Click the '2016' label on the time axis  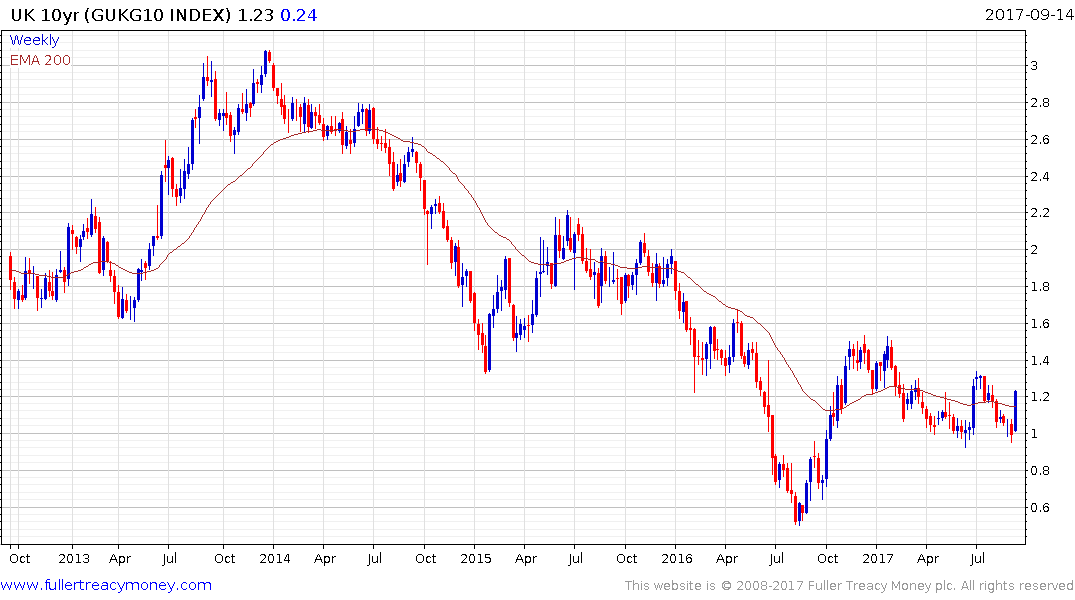pos(677,558)
